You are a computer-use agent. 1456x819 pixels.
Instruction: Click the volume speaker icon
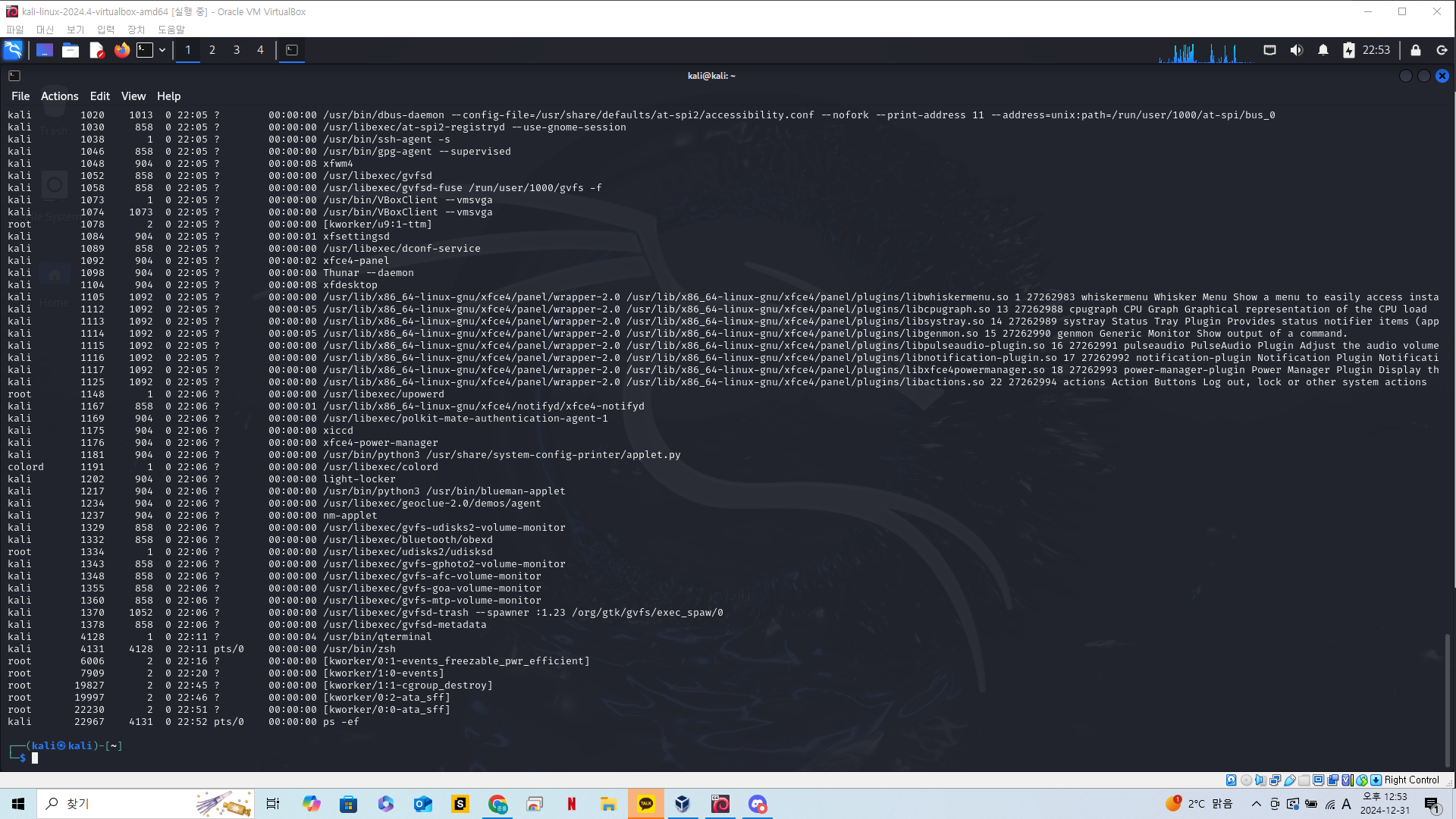coord(1297,50)
